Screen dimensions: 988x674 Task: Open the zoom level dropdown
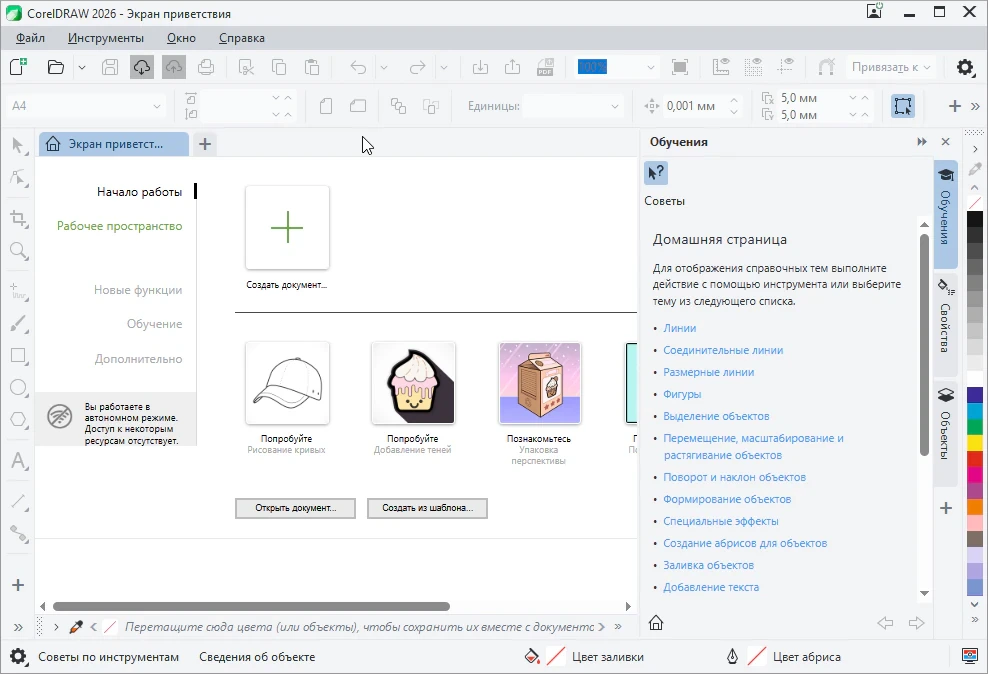tap(651, 67)
